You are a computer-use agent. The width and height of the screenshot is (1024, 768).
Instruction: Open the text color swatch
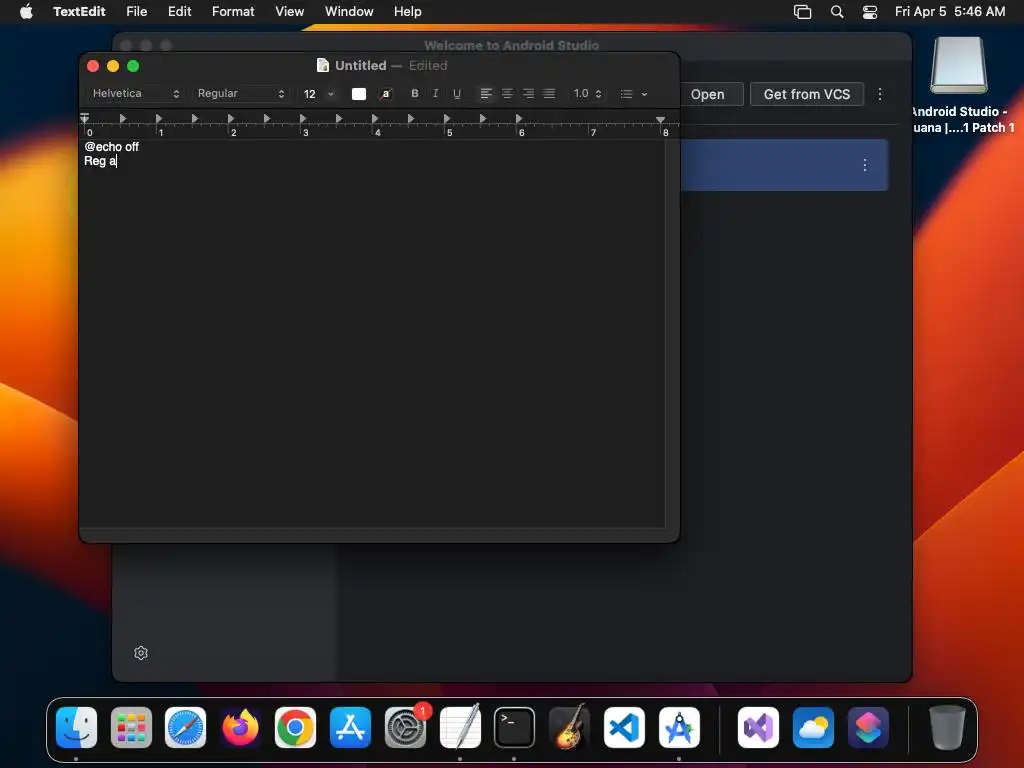coord(359,93)
